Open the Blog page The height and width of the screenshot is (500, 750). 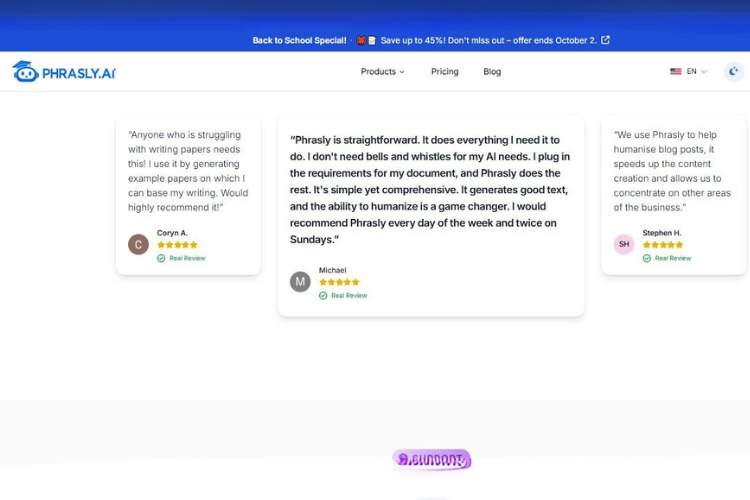click(492, 72)
